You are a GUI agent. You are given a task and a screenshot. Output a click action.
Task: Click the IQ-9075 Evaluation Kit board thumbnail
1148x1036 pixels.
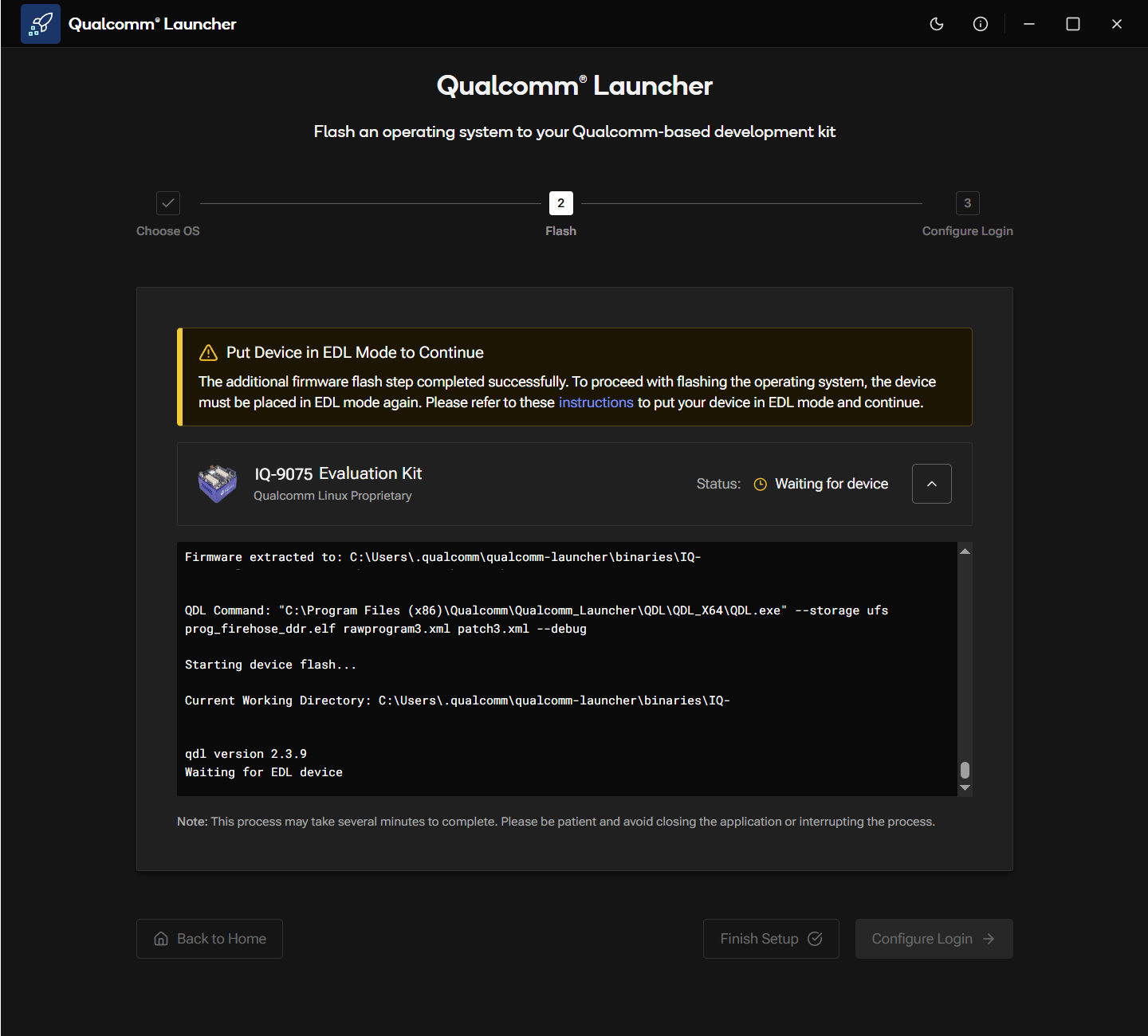tap(218, 484)
